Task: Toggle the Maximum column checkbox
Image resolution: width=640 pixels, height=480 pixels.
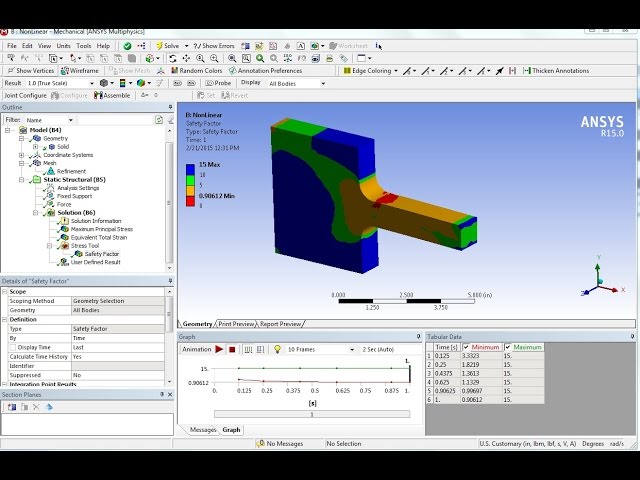Action: (508, 347)
